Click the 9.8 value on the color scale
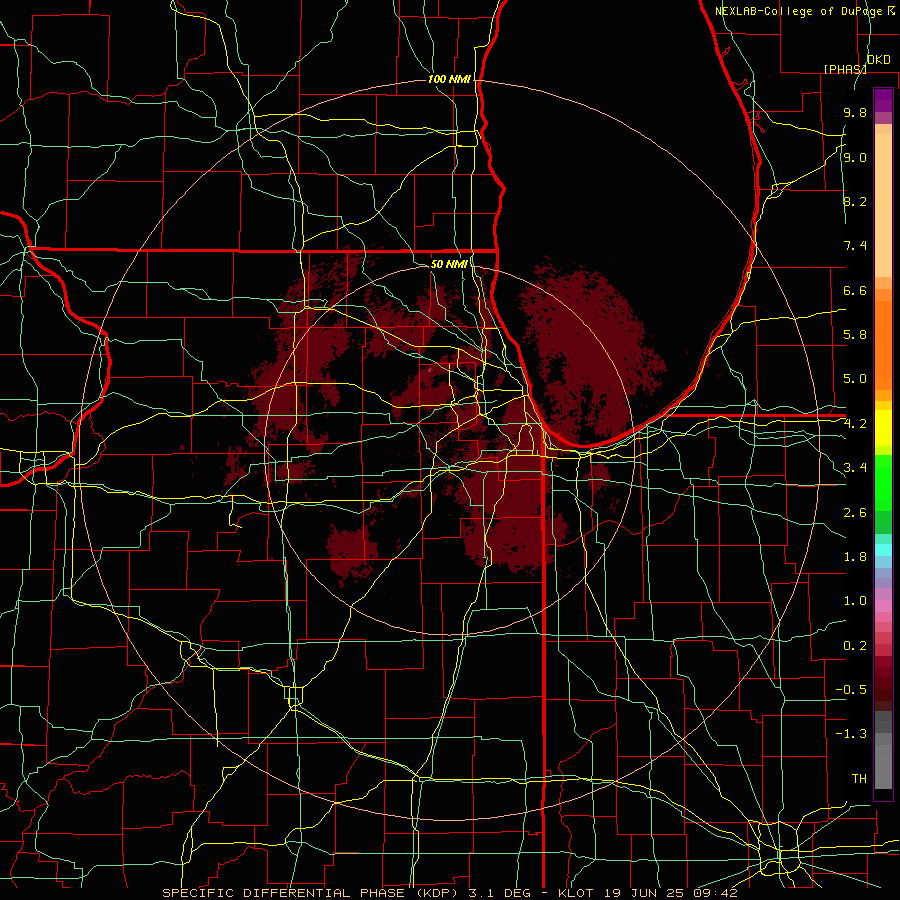Screen dimensions: 900x900 click(855, 112)
